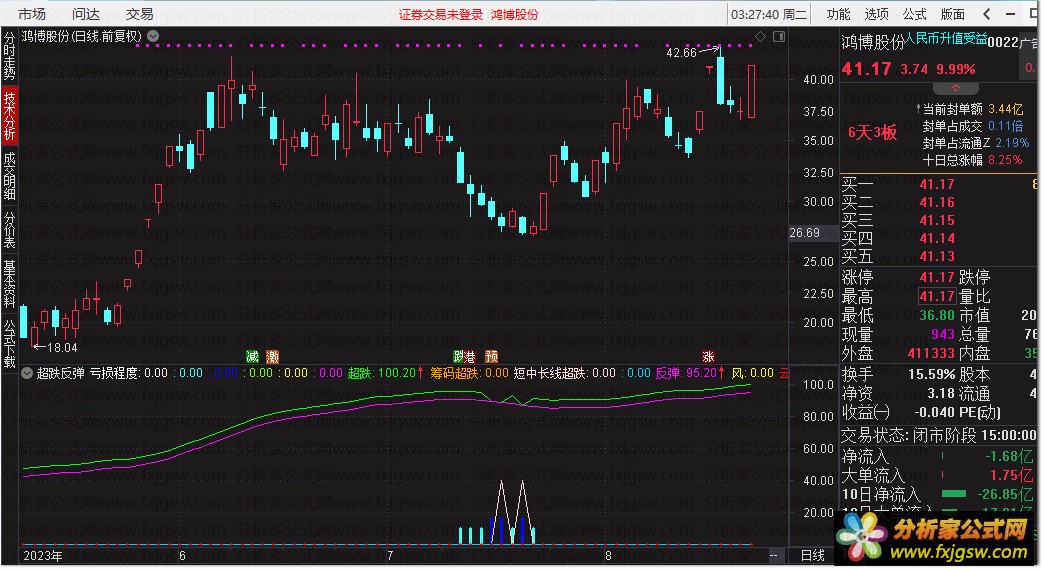Click the red 鸿博股份 title bar label
This screenshot has height=569, width=1044.
tap(514, 15)
